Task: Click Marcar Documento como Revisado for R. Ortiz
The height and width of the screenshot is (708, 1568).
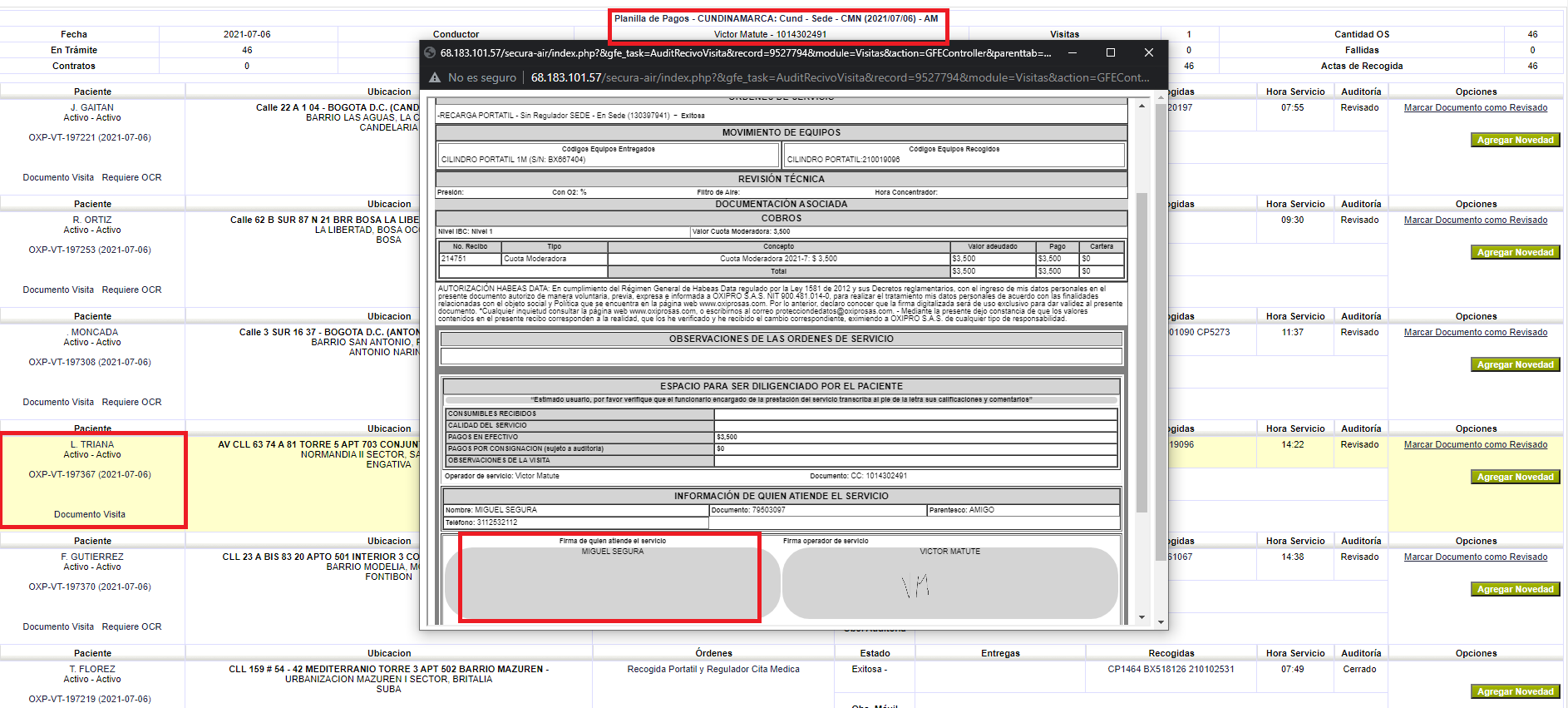Action: click(x=1475, y=220)
